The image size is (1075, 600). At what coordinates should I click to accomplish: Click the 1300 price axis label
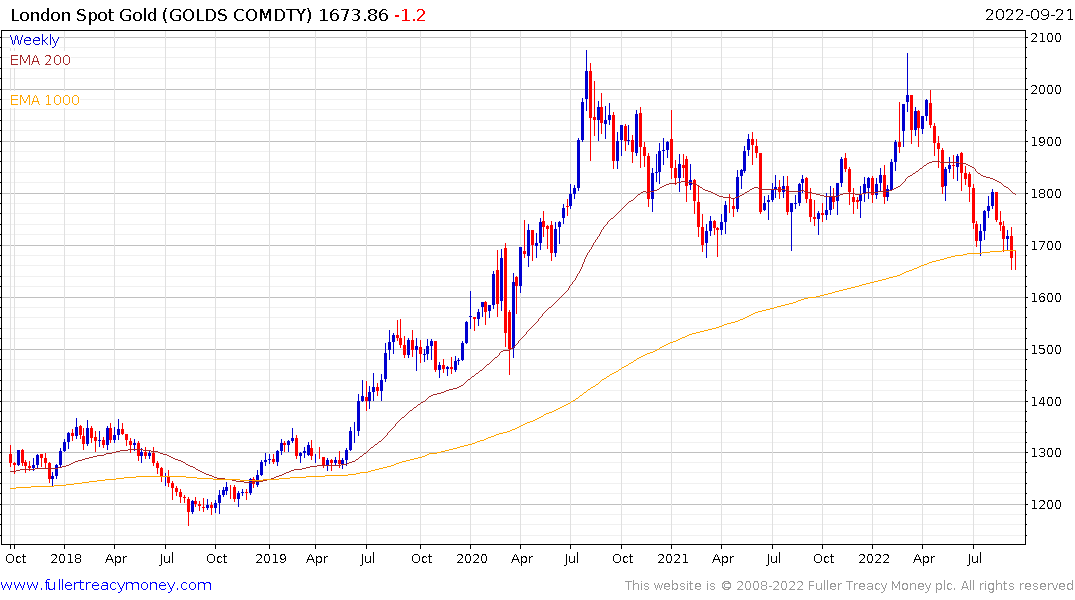pos(1046,453)
